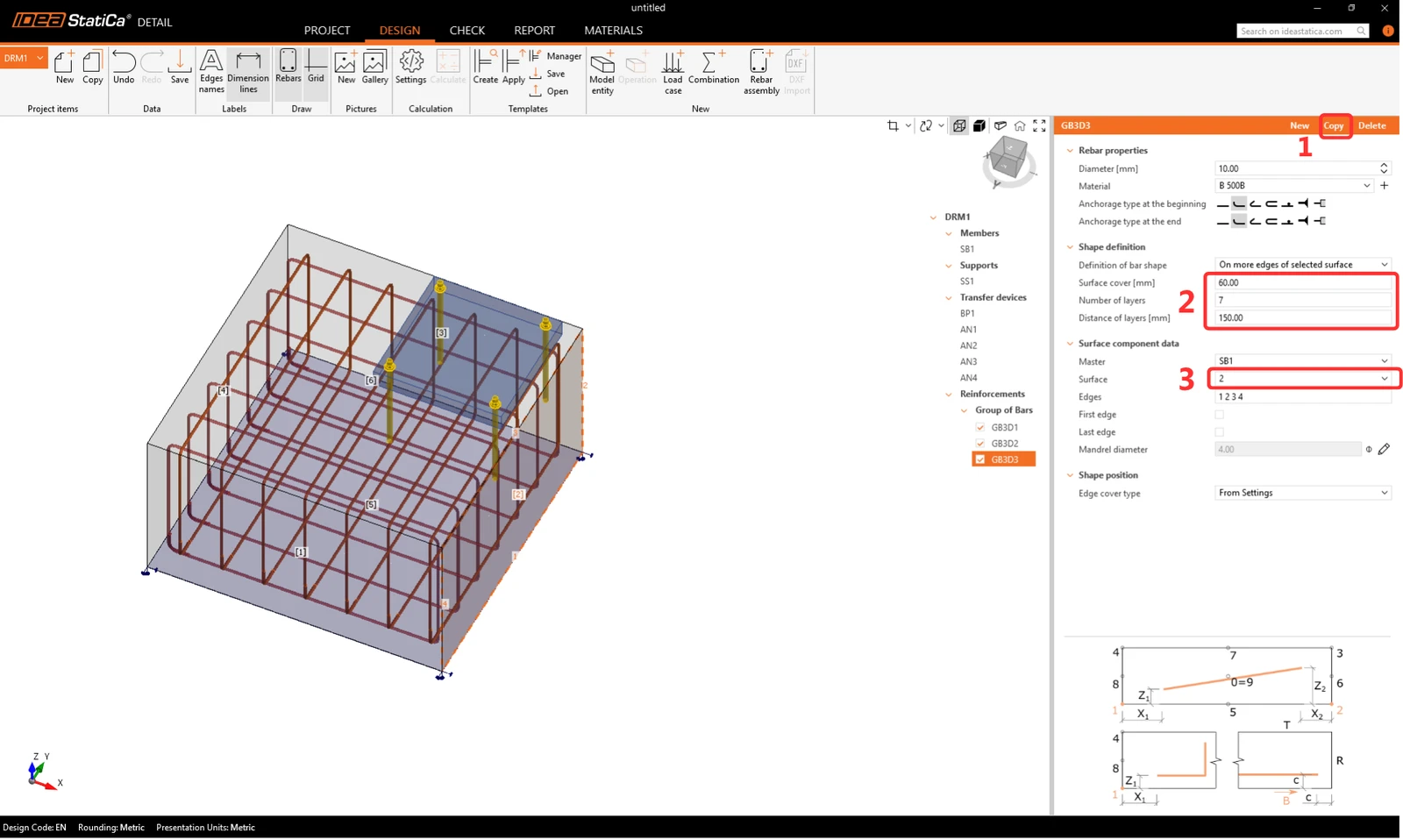
Task: Open Definition of bar shape dropdown
Action: click(x=1303, y=265)
